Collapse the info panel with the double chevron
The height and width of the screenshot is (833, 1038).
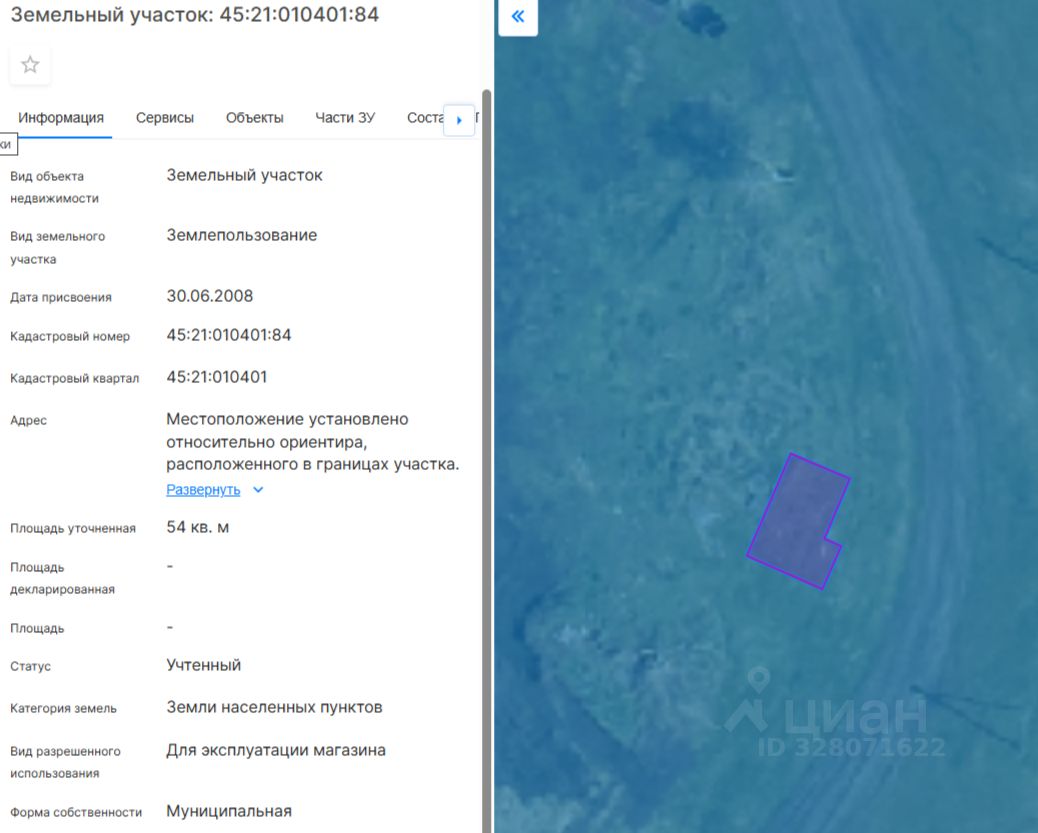pyautogui.click(x=517, y=17)
